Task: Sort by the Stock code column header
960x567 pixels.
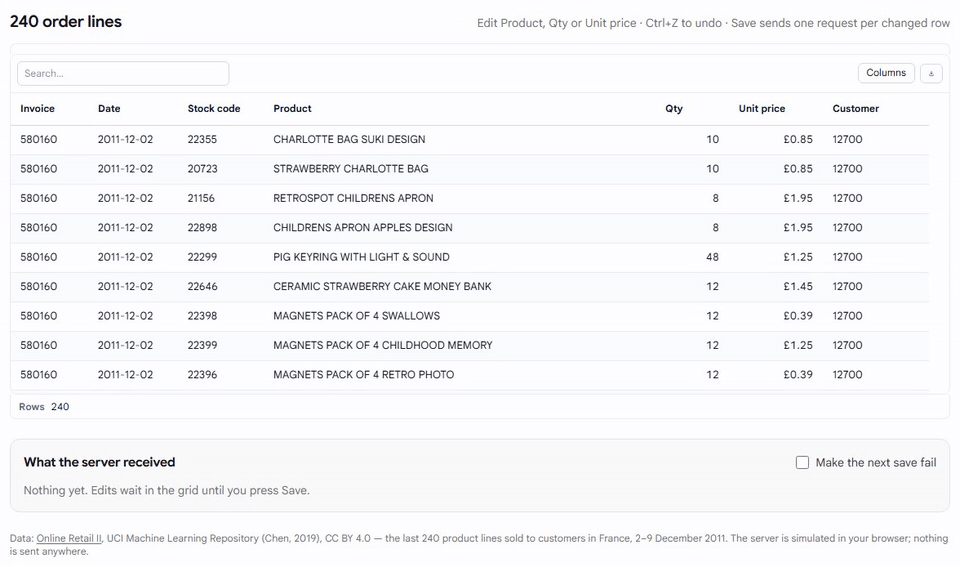Action: click(214, 108)
